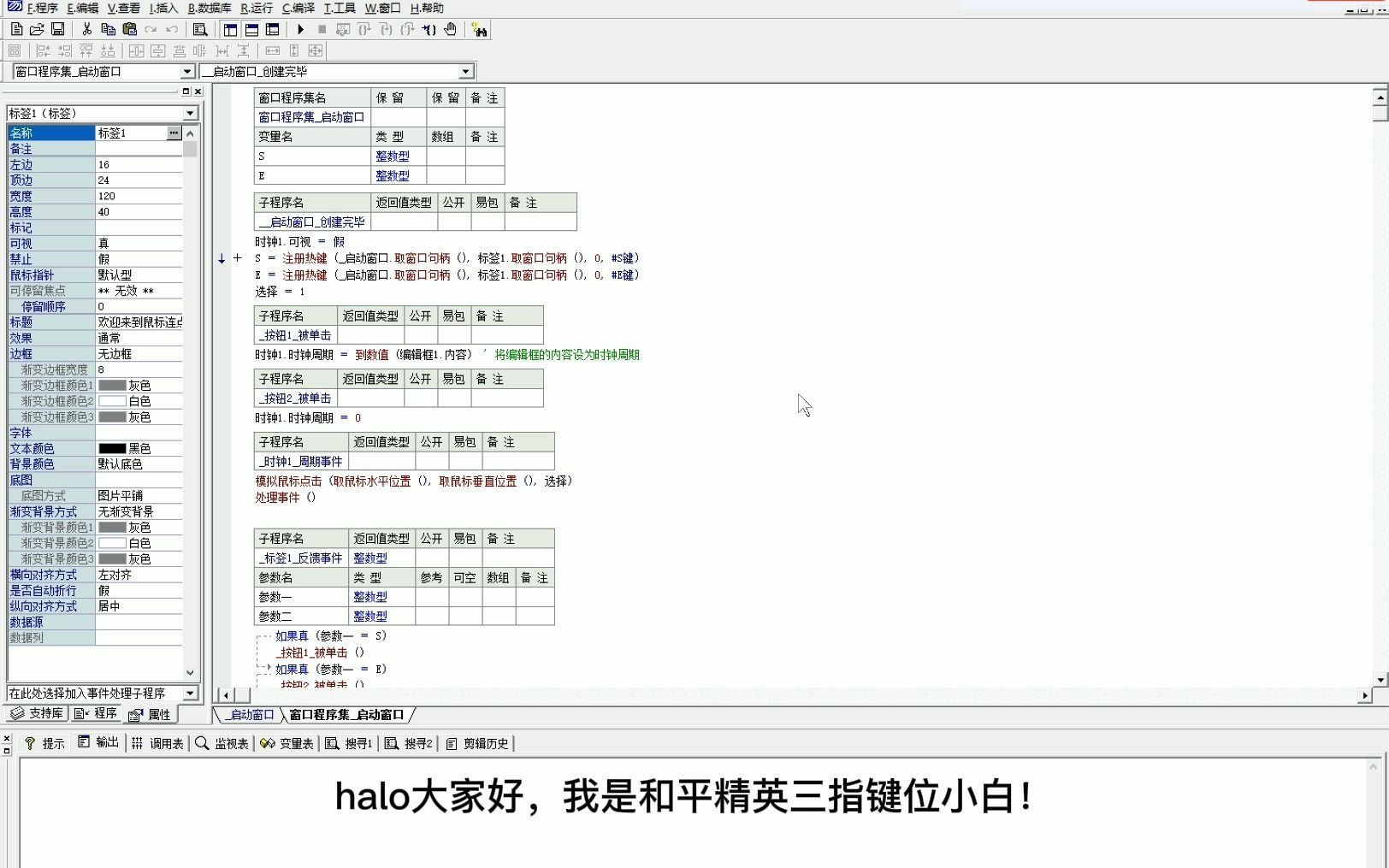Viewport: 1389px width, 868px height.
Task: Open the 剪辑历史 tab
Action: [x=477, y=743]
